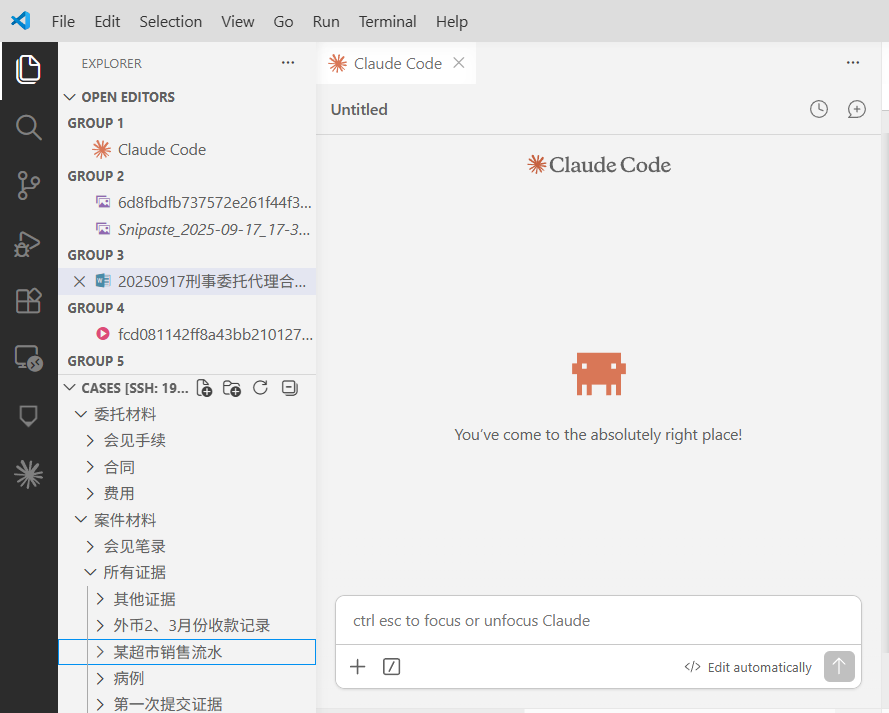
Task: Open the Selection menu
Action: 171,22
